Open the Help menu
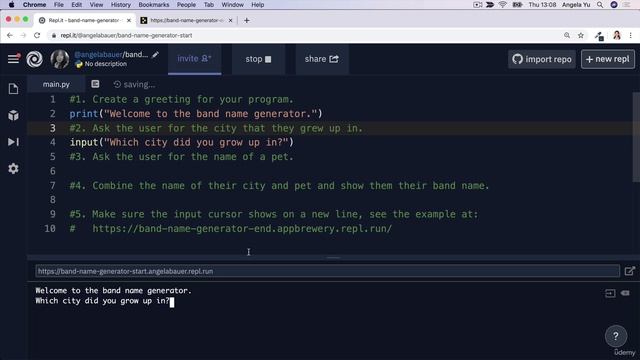This screenshot has width=640, height=360. click(x=258, y=5)
